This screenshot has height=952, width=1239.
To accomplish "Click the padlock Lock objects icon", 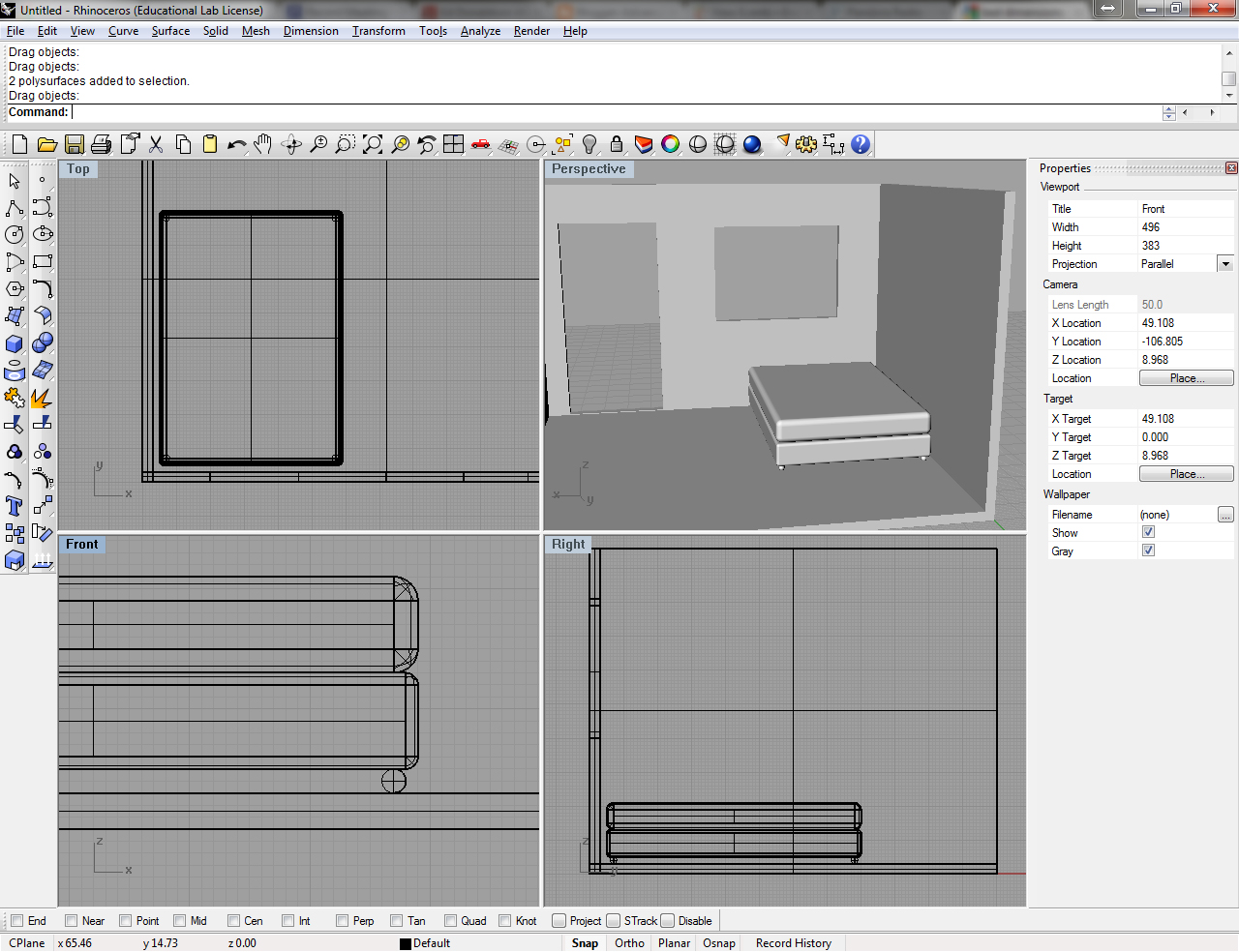I will pyautogui.click(x=617, y=145).
